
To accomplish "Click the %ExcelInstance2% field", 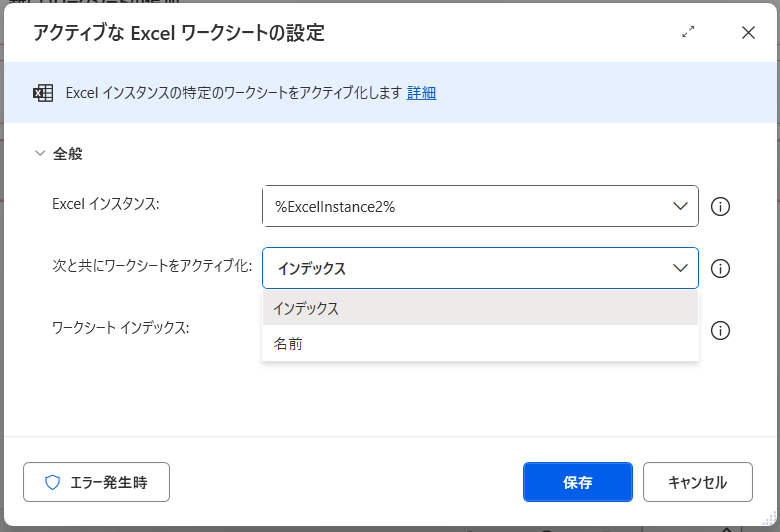I will (x=460, y=207).
